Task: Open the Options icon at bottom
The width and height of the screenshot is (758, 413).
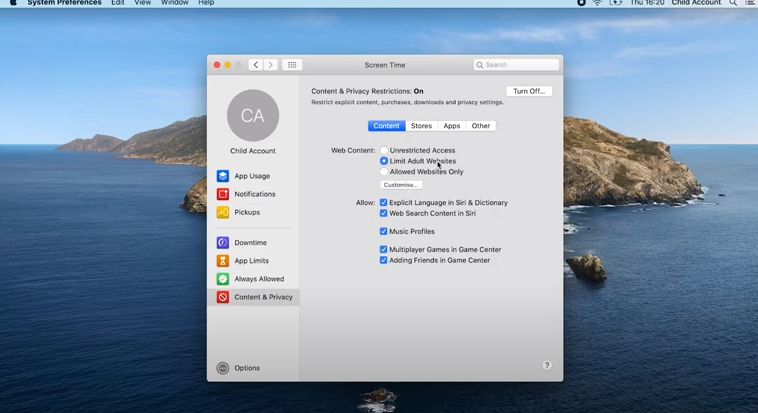Action: click(223, 368)
